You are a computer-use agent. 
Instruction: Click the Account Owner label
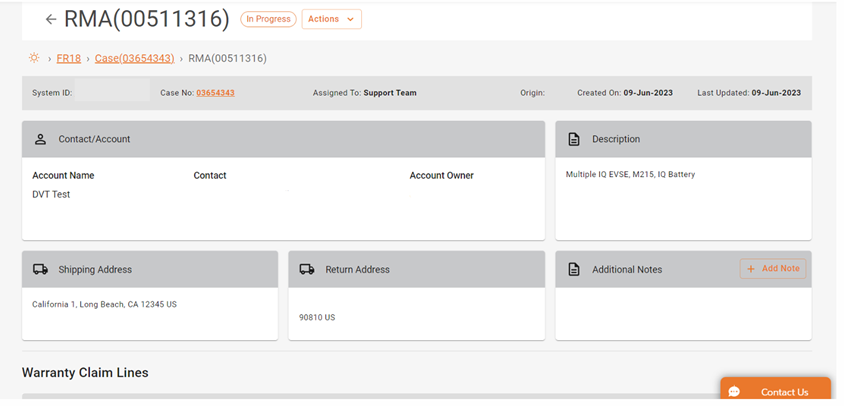pos(441,176)
